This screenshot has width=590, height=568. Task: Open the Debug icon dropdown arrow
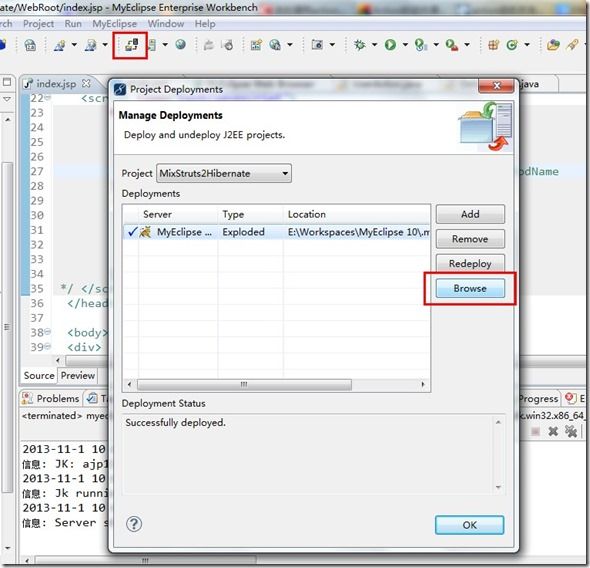(374, 44)
